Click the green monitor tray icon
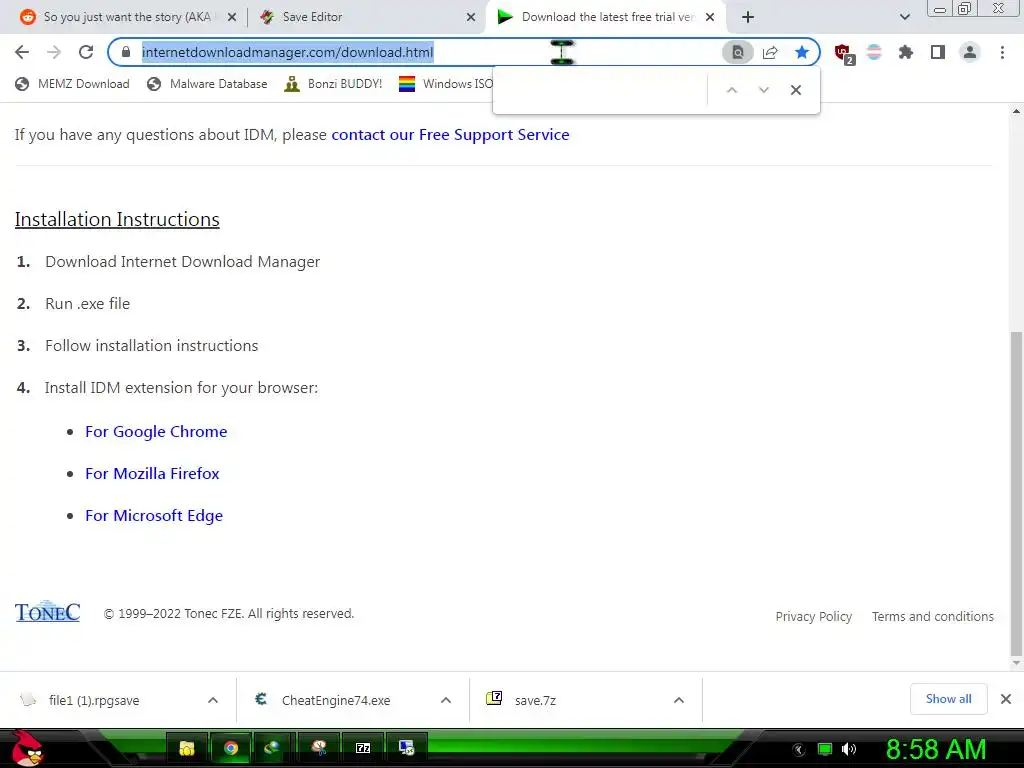 tap(825, 749)
